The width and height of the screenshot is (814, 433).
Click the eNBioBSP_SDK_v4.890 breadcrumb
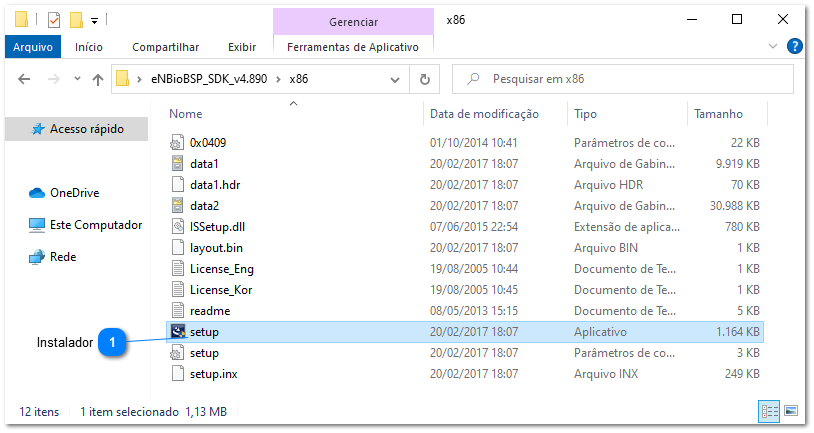coord(209,79)
